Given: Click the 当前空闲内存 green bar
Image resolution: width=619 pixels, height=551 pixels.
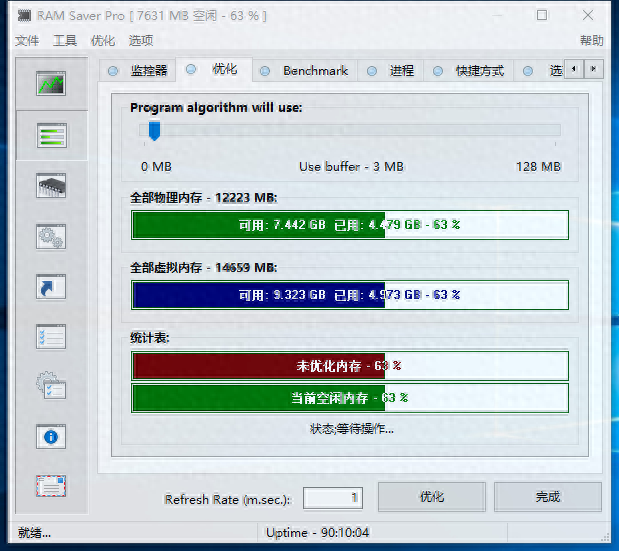Looking at the screenshot, I should (350, 398).
